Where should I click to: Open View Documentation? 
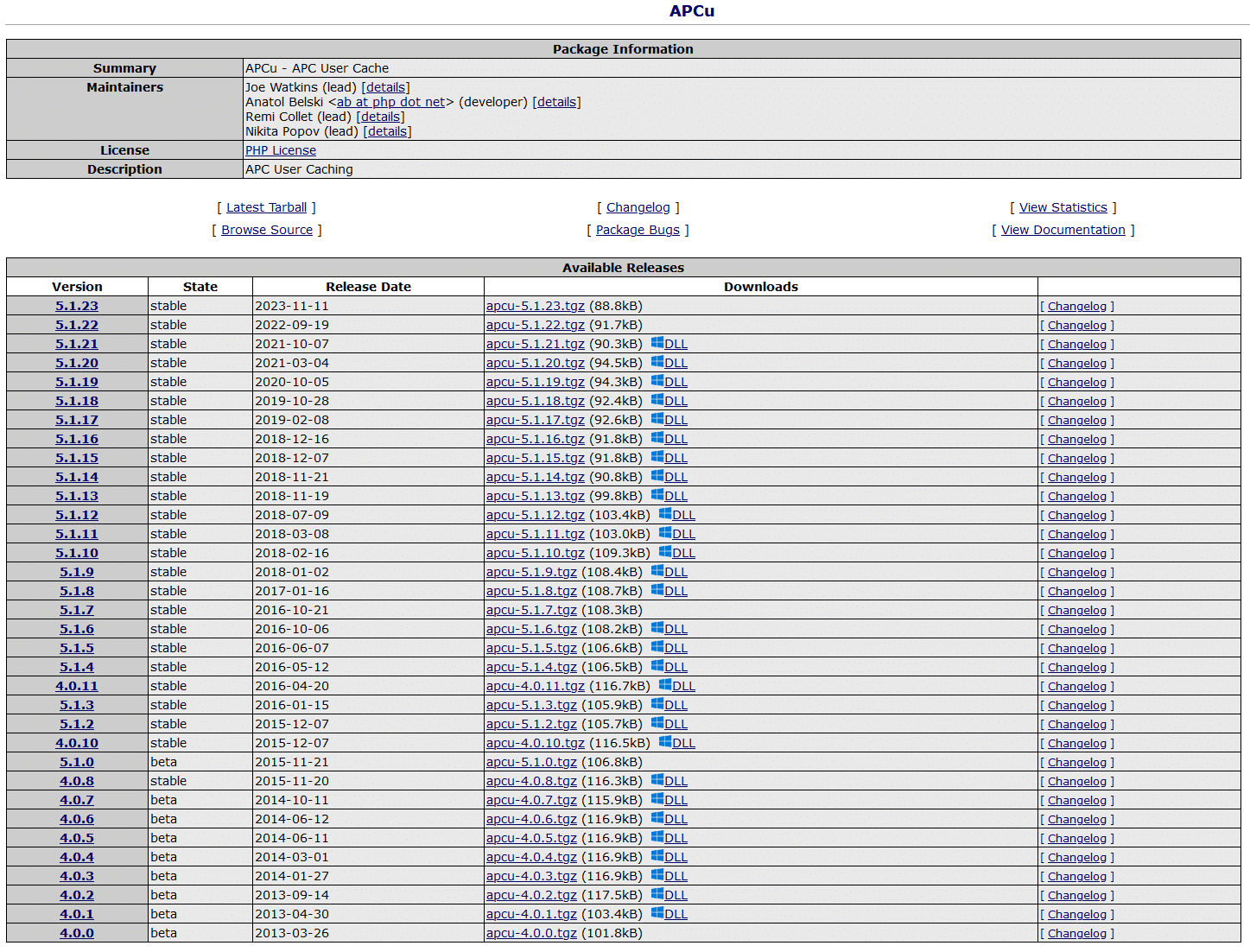click(1063, 230)
